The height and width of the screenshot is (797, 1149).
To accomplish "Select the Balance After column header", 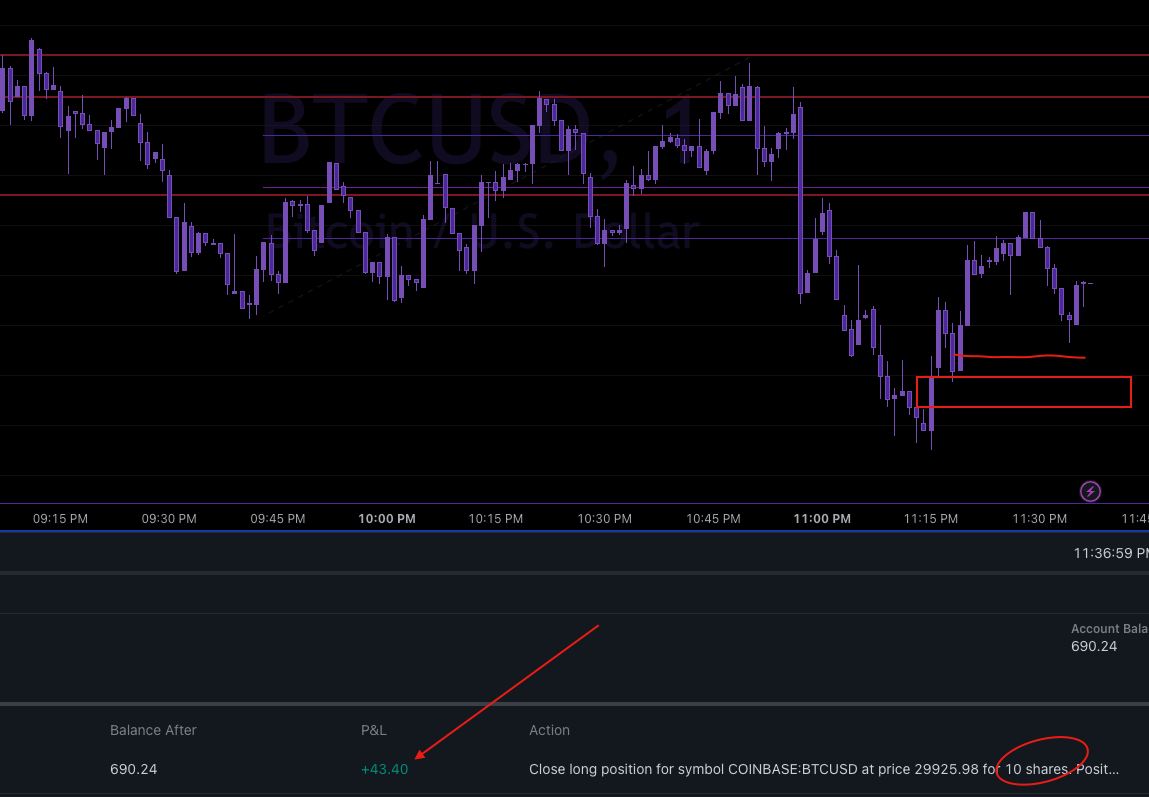I will 153,730.
